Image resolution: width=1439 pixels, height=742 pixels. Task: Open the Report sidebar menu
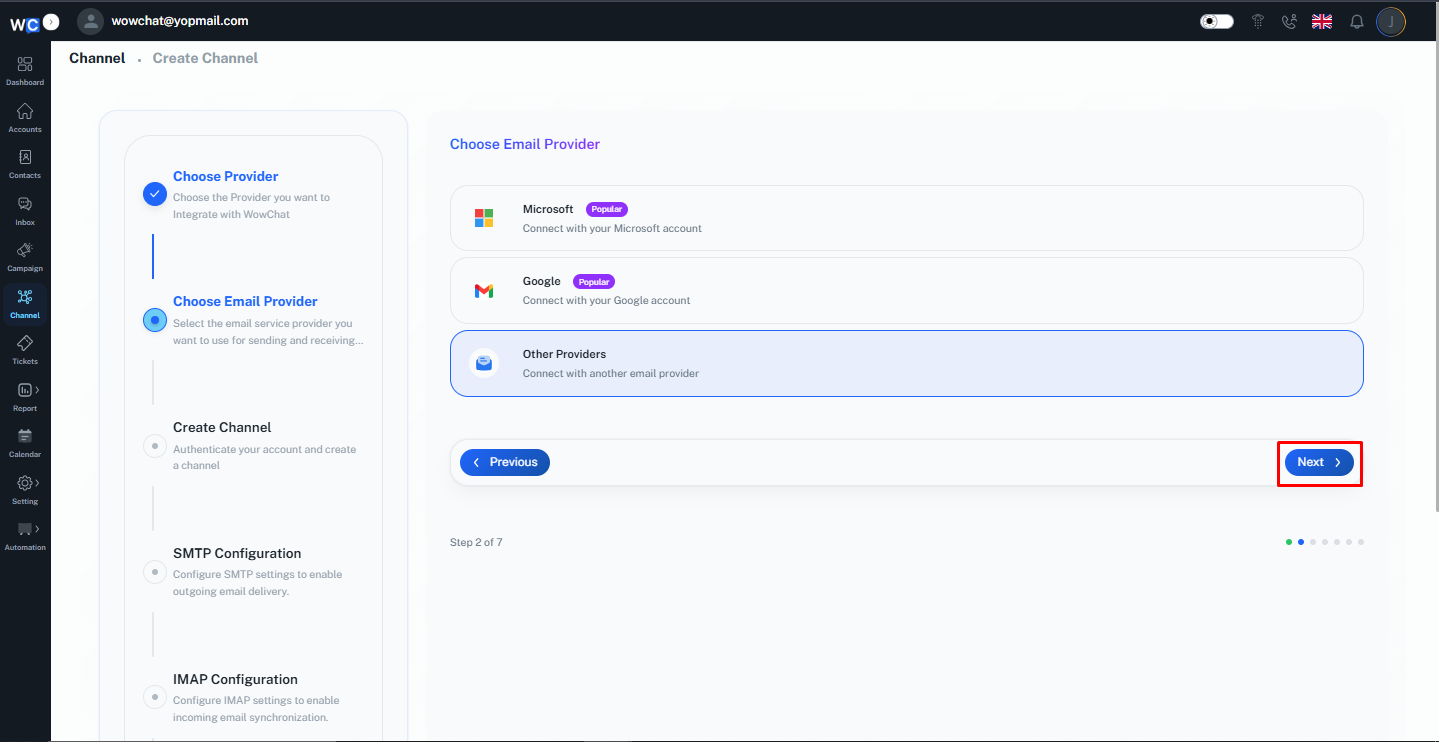click(x=25, y=396)
